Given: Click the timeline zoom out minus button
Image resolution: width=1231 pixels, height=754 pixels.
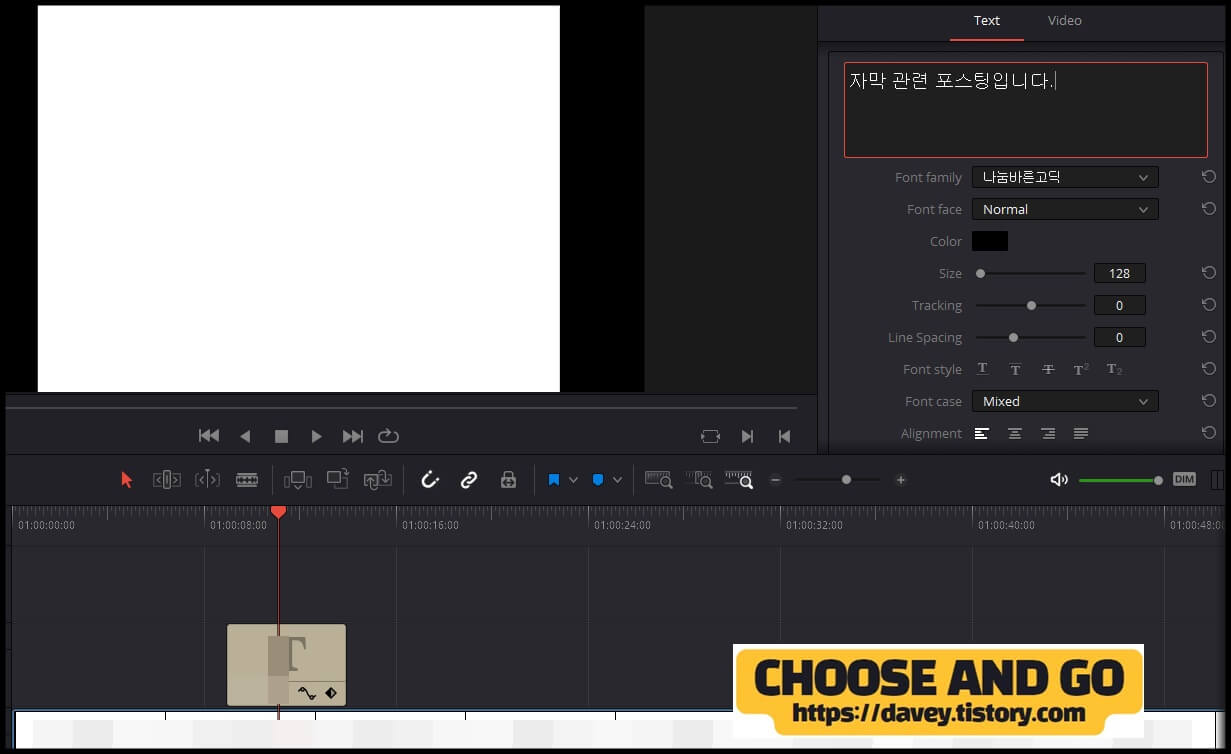Looking at the screenshot, I should pos(775,480).
